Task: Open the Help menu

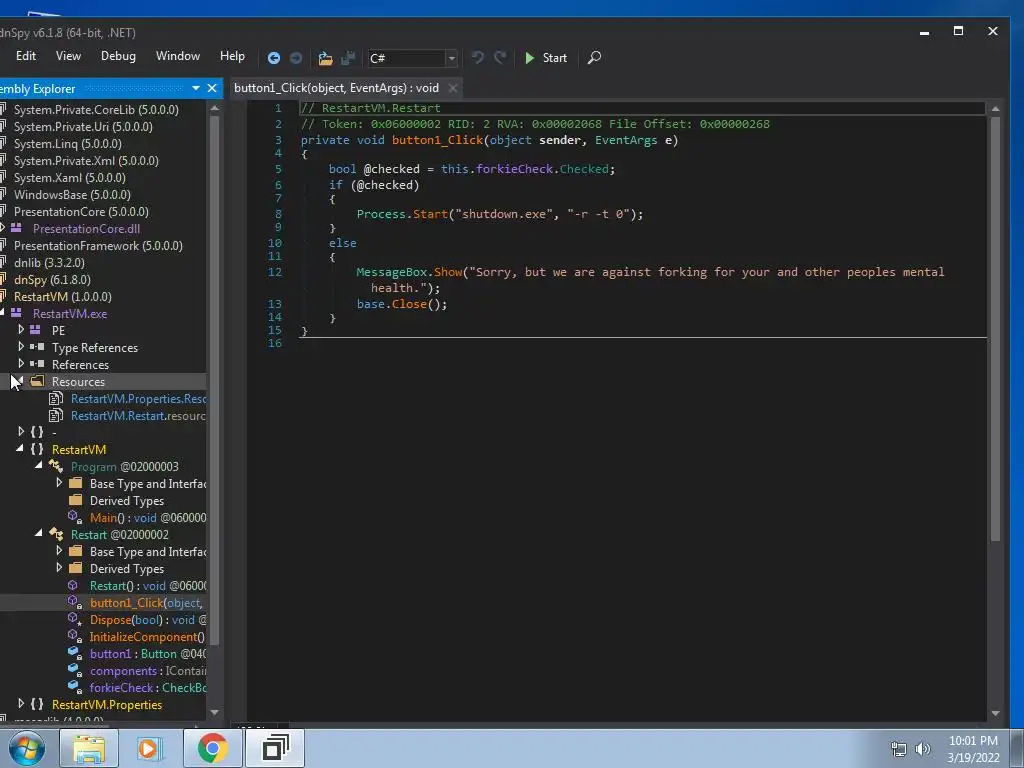Action: (x=232, y=56)
